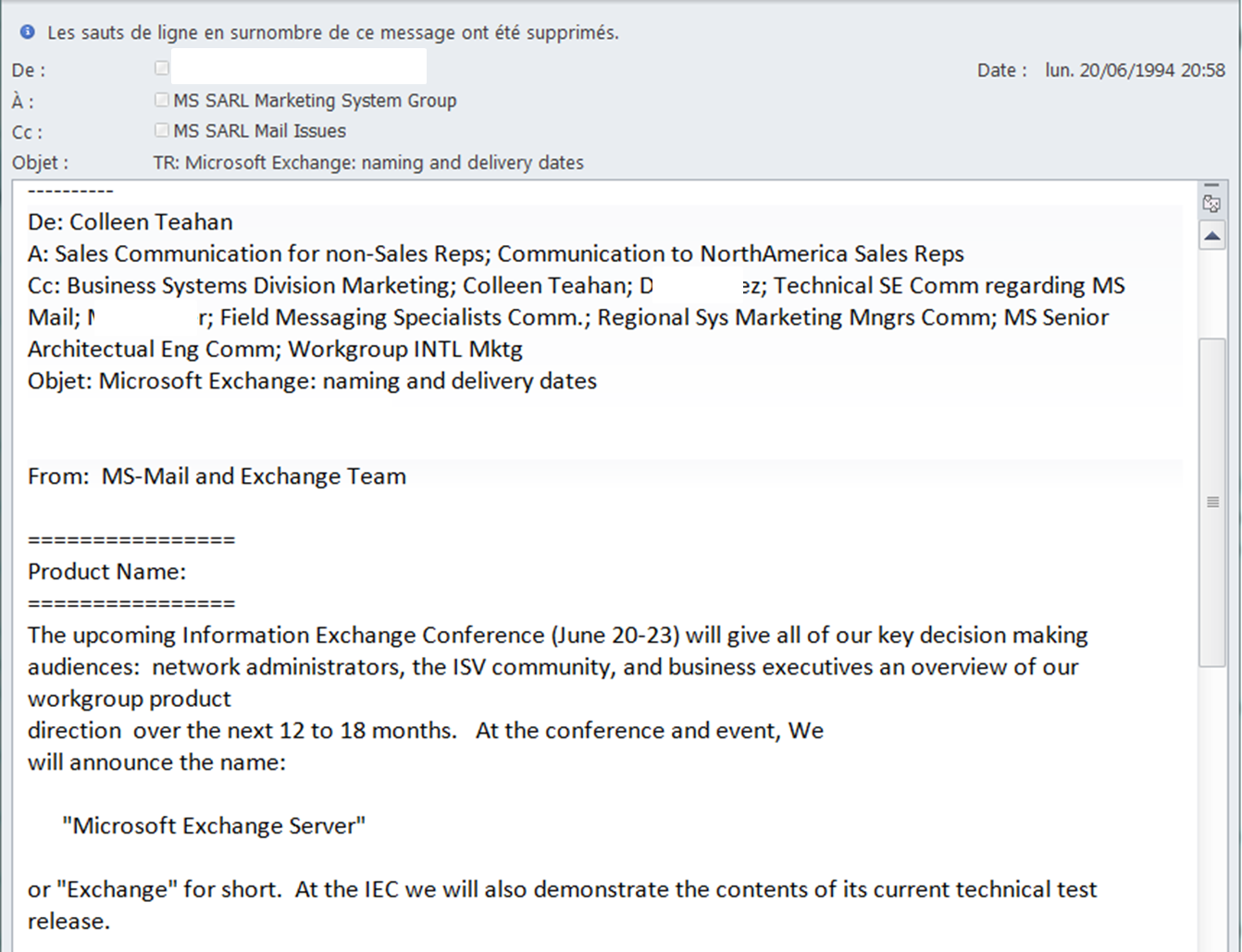Click the vertical scrollbar thumb
This screenshot has width=1242, height=952.
(x=1211, y=501)
